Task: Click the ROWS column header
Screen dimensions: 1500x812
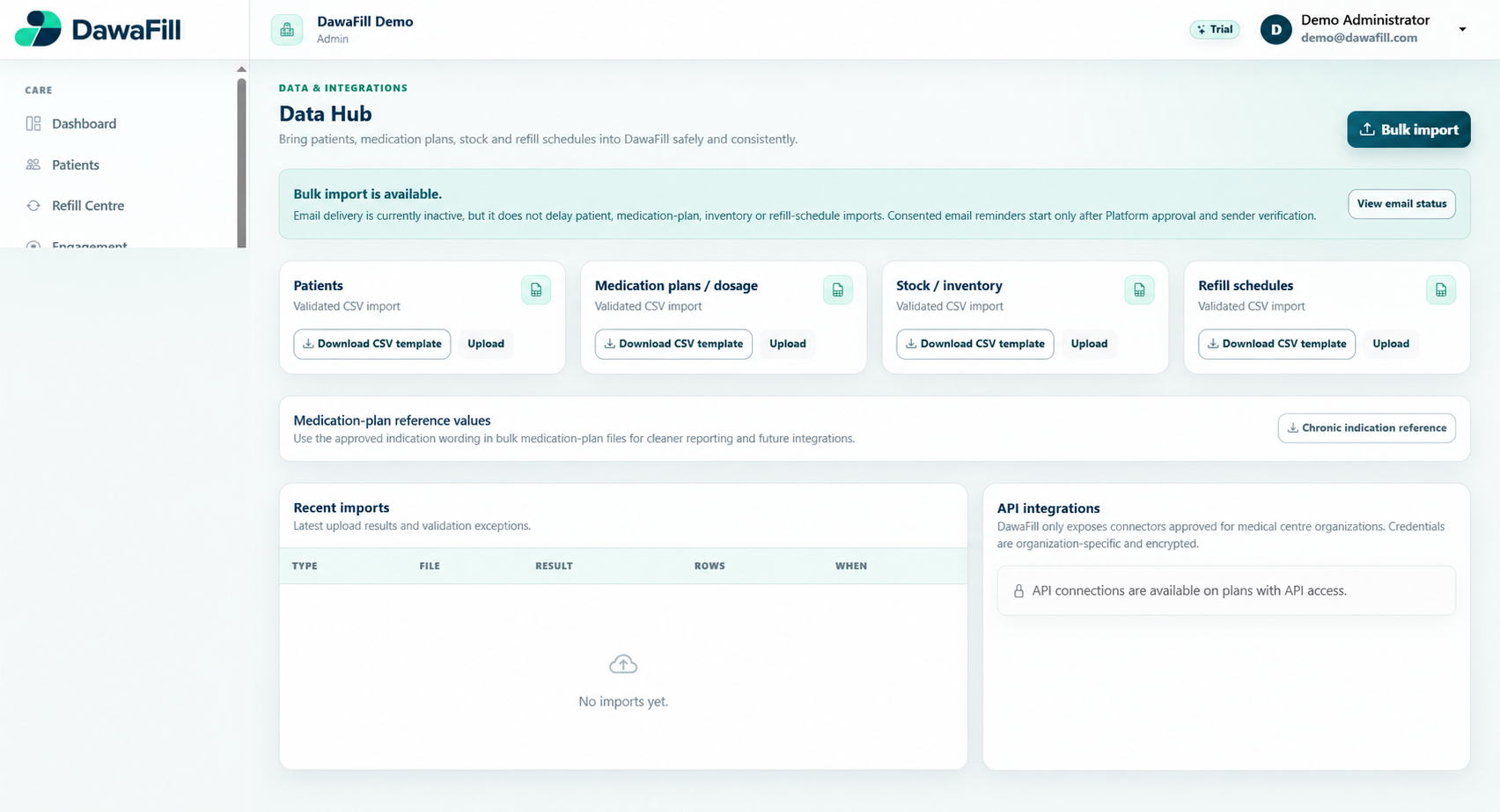Action: coord(710,566)
